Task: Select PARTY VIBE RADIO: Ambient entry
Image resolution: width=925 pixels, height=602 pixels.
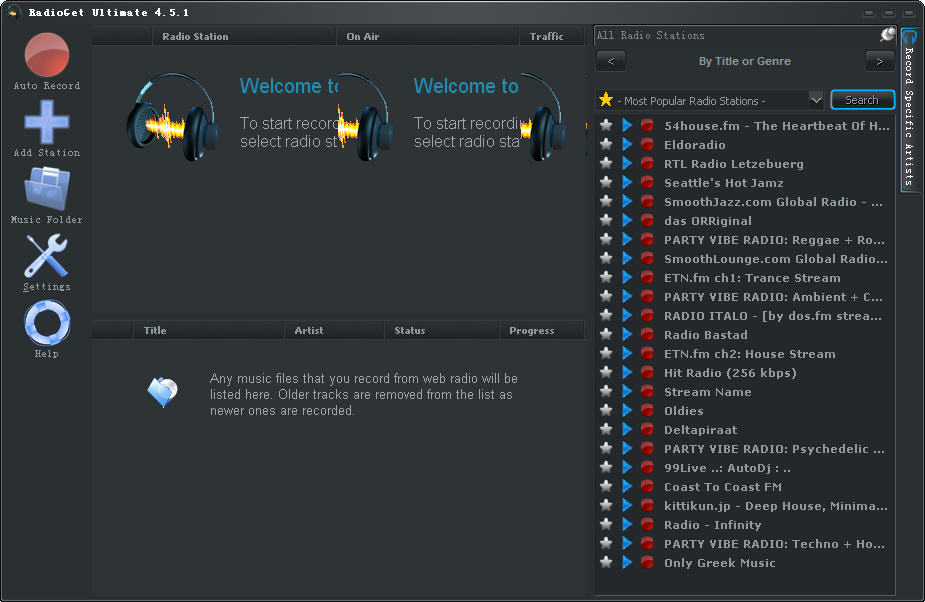Action: point(773,296)
